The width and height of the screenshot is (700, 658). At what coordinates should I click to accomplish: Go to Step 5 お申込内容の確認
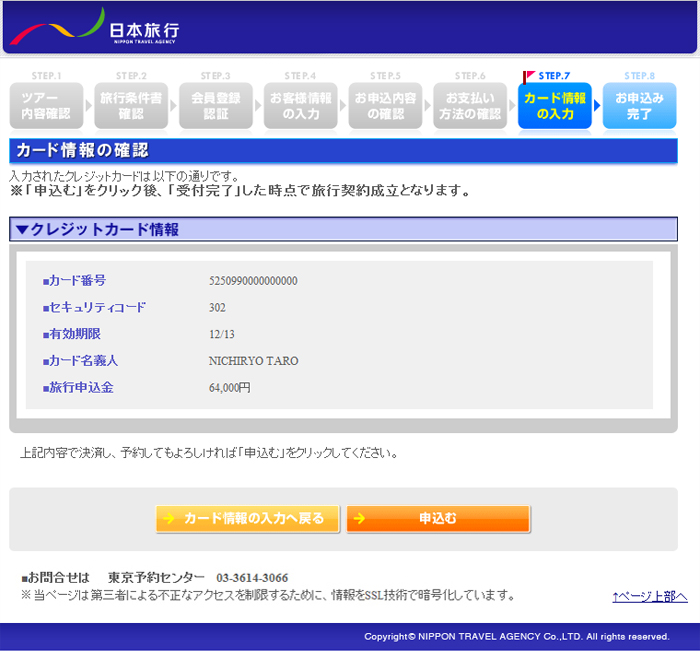pyautogui.click(x=385, y=106)
